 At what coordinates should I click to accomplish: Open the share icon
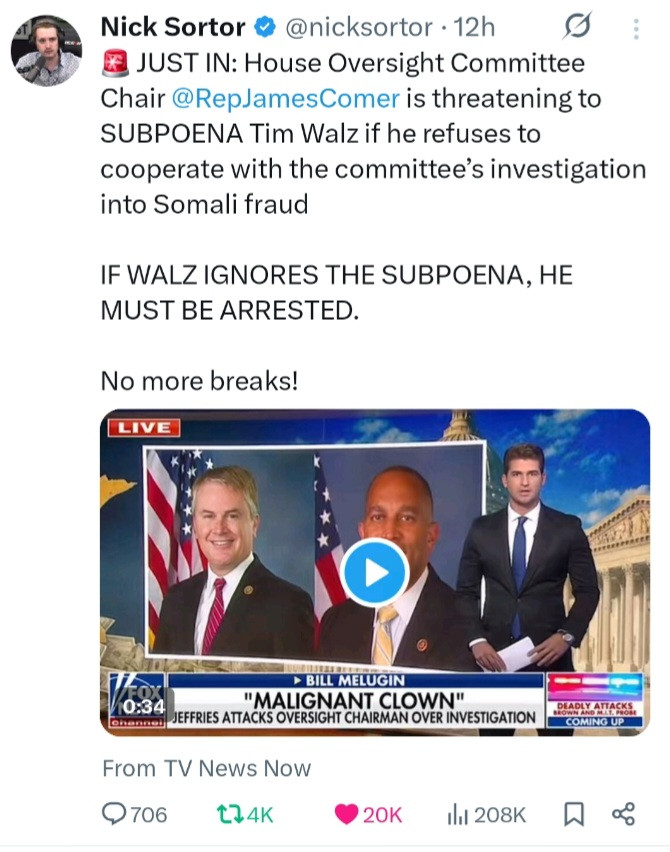pyautogui.click(x=623, y=814)
